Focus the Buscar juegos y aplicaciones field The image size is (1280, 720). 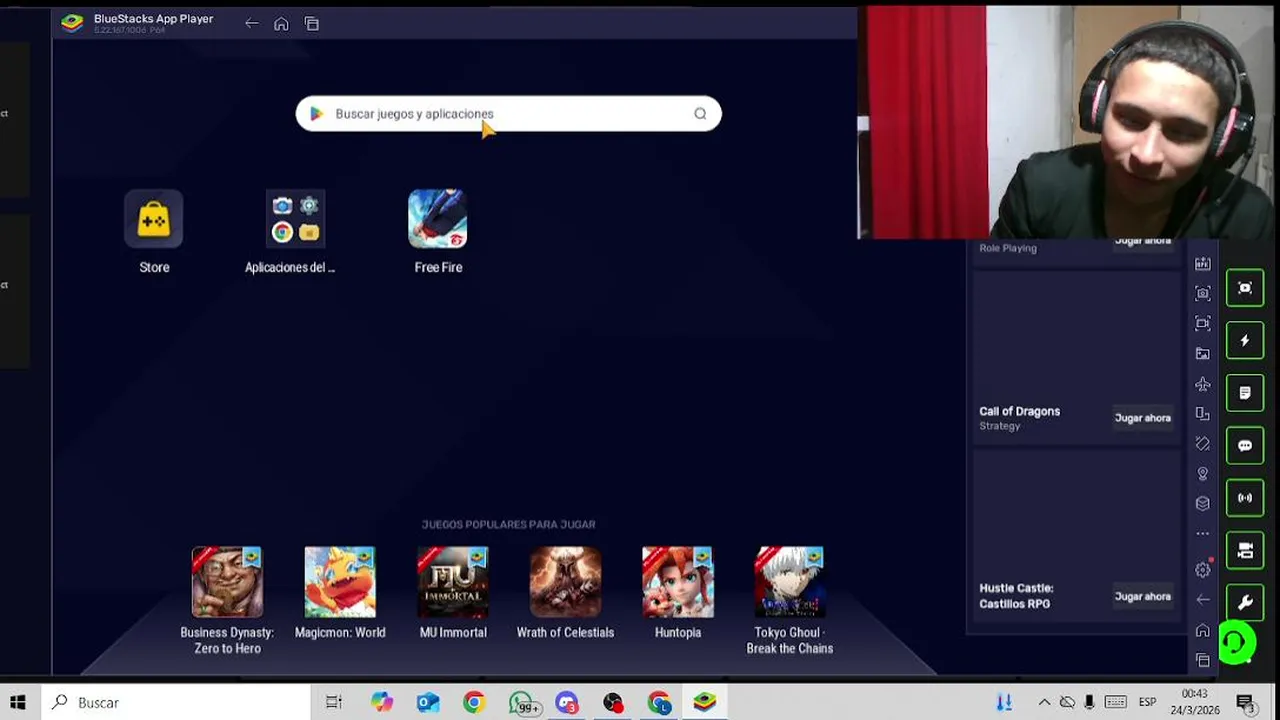pos(508,114)
